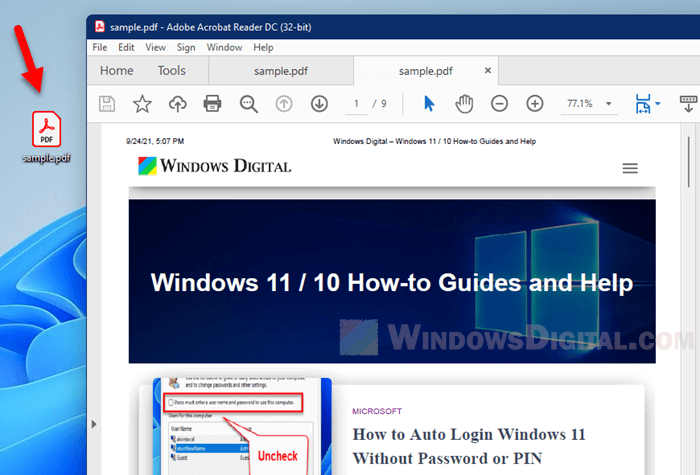Click the Save file floppy disk icon
Screen dimensions: 700x475
pos(107,104)
